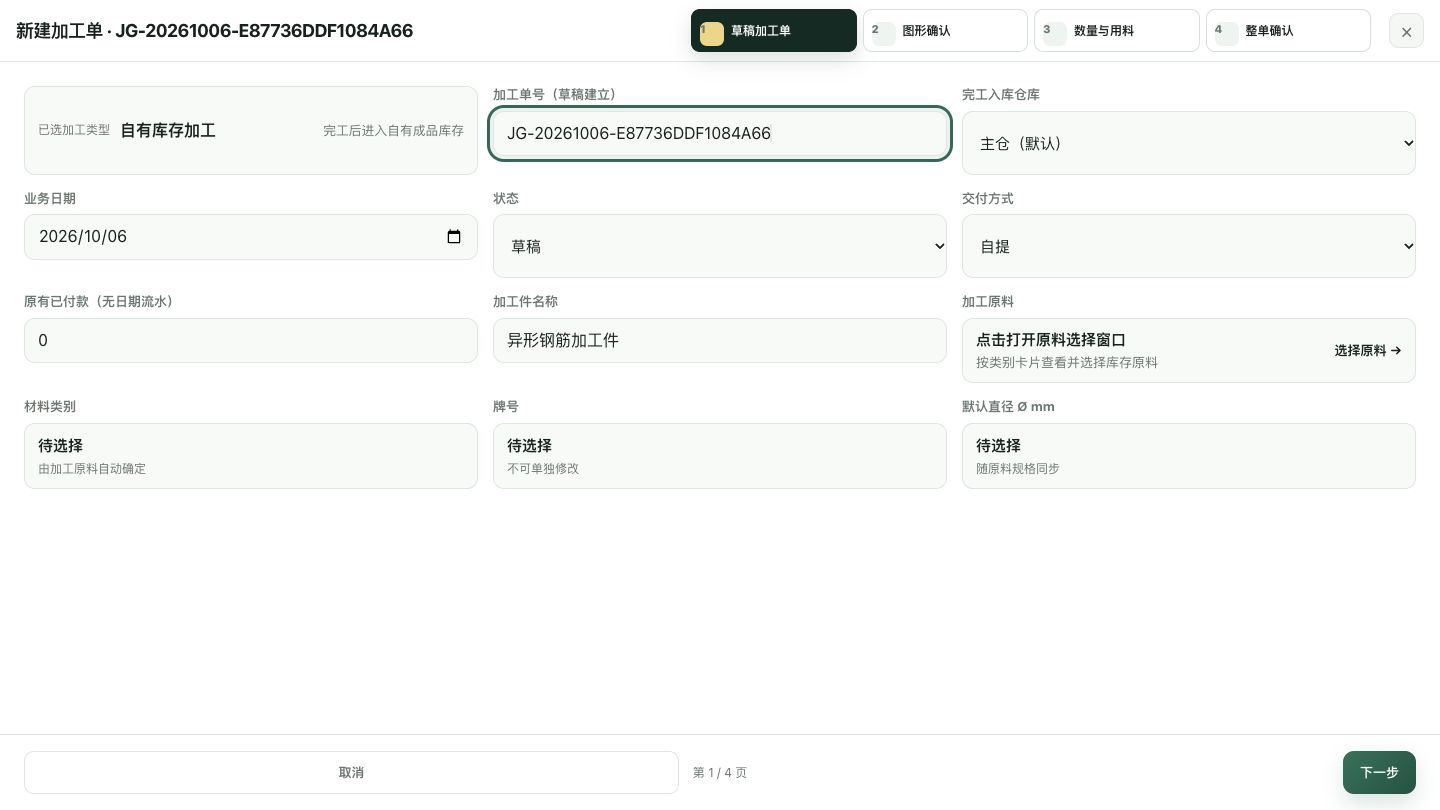Click the 下一步 button
Screen dimensions: 1440x810
click(x=1379, y=773)
